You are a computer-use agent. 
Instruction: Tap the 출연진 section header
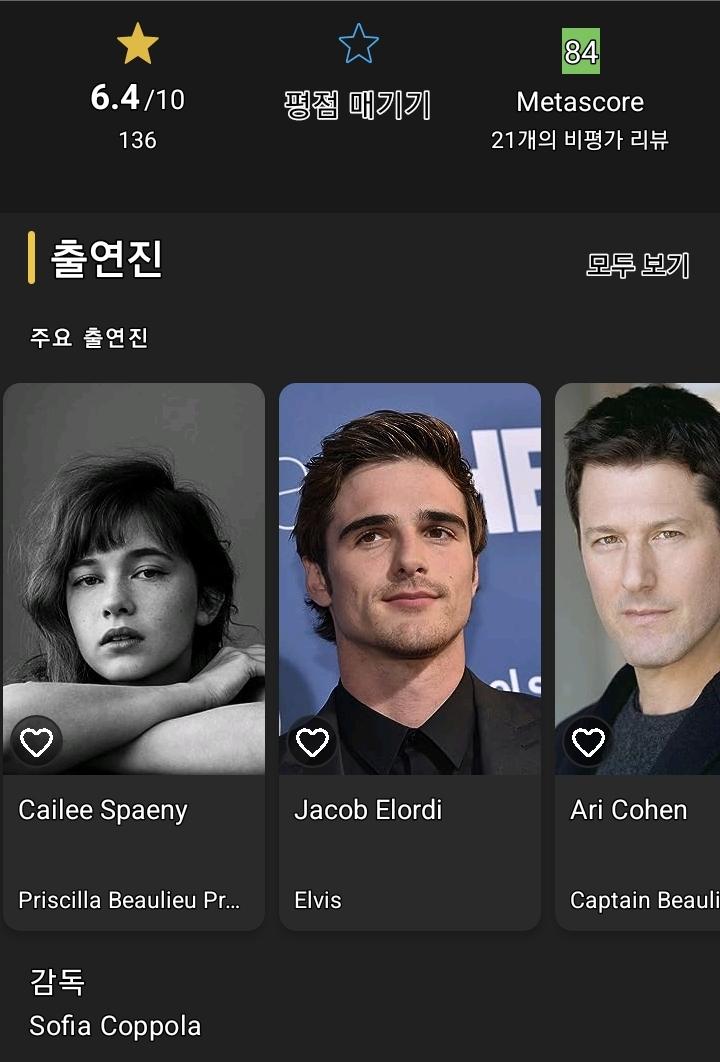(x=106, y=258)
